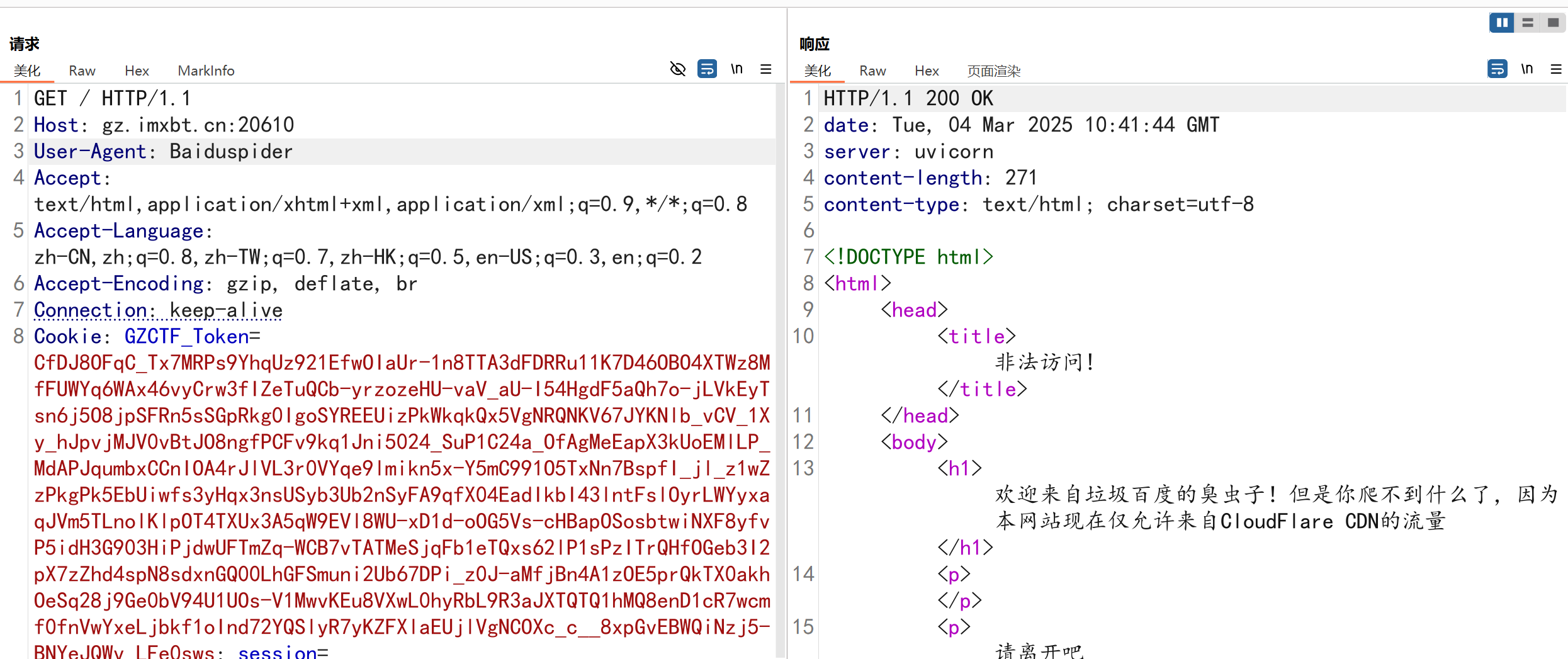Switch the request view to Hex
The width and height of the screenshot is (1568, 659).
(x=136, y=70)
